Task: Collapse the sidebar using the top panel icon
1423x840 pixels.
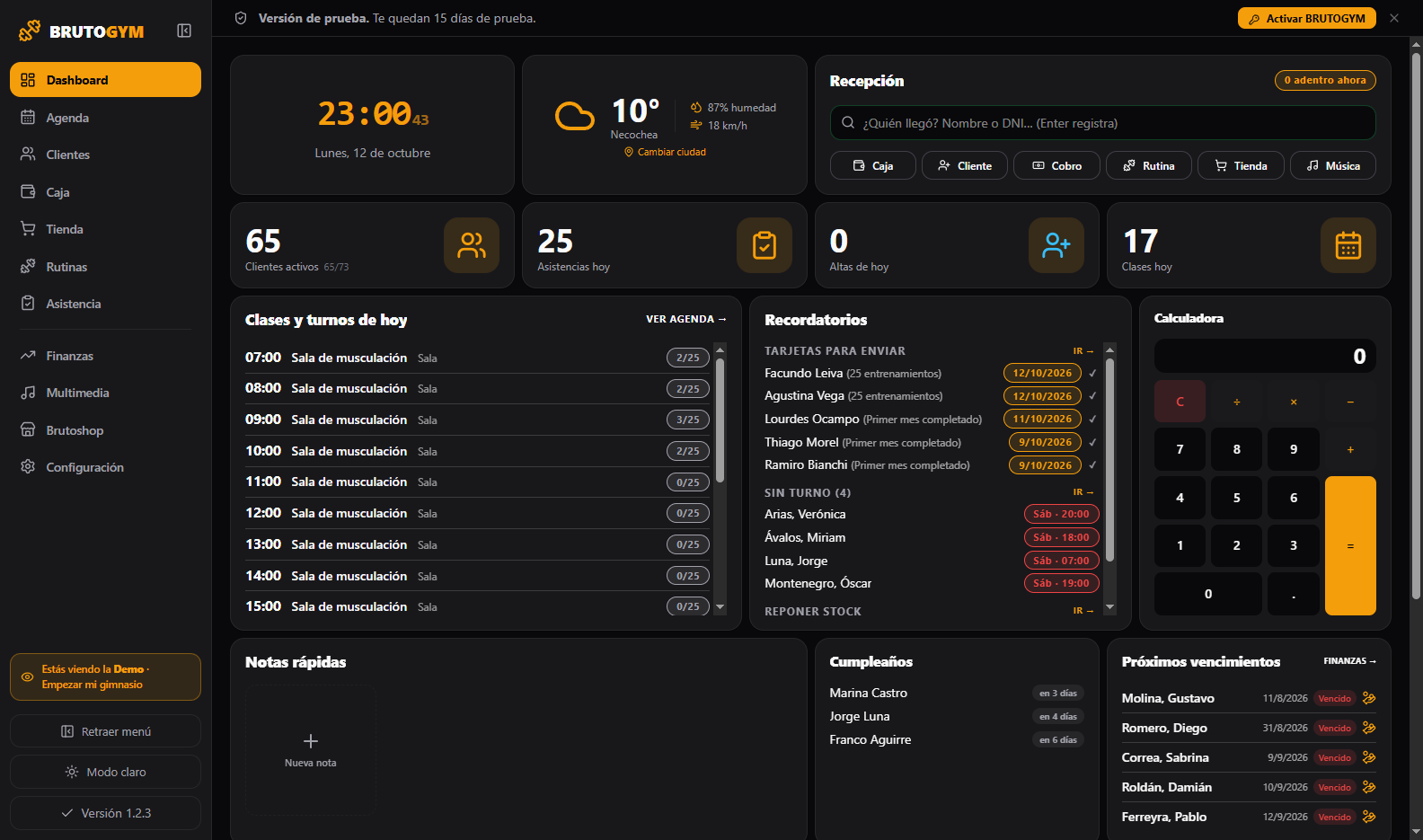Action: [184, 31]
